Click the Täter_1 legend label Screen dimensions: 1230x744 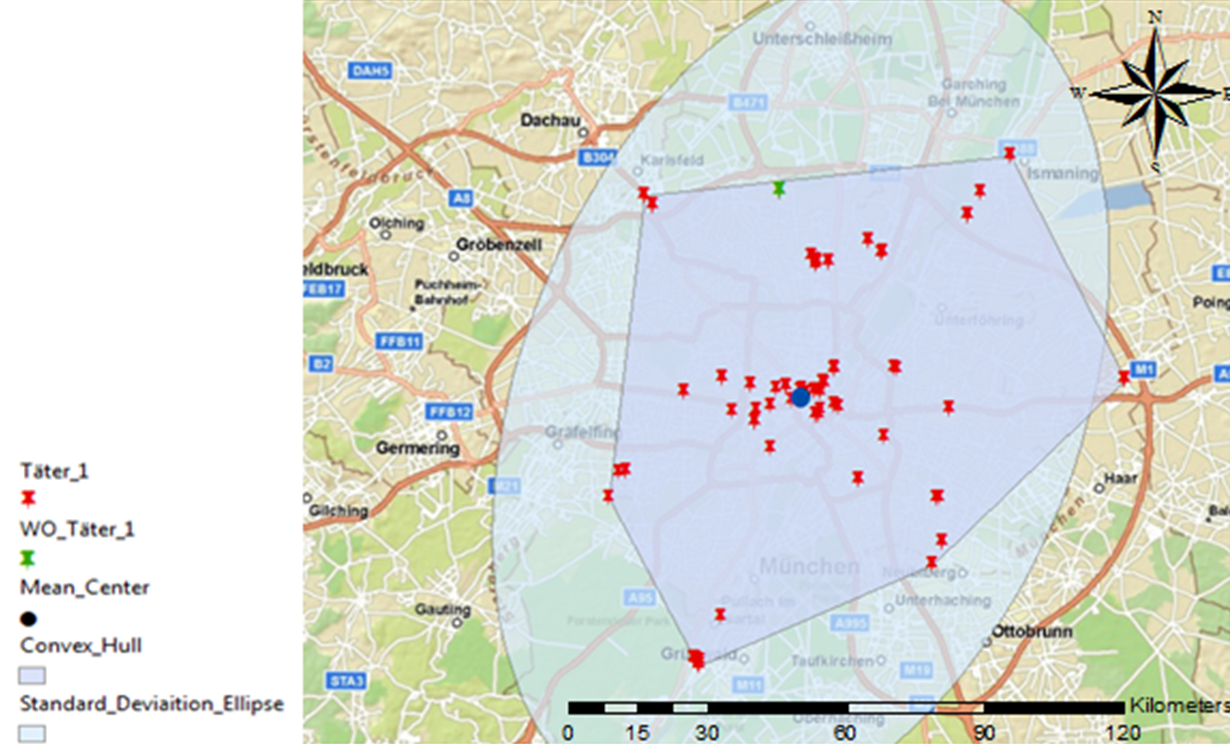tap(55, 470)
